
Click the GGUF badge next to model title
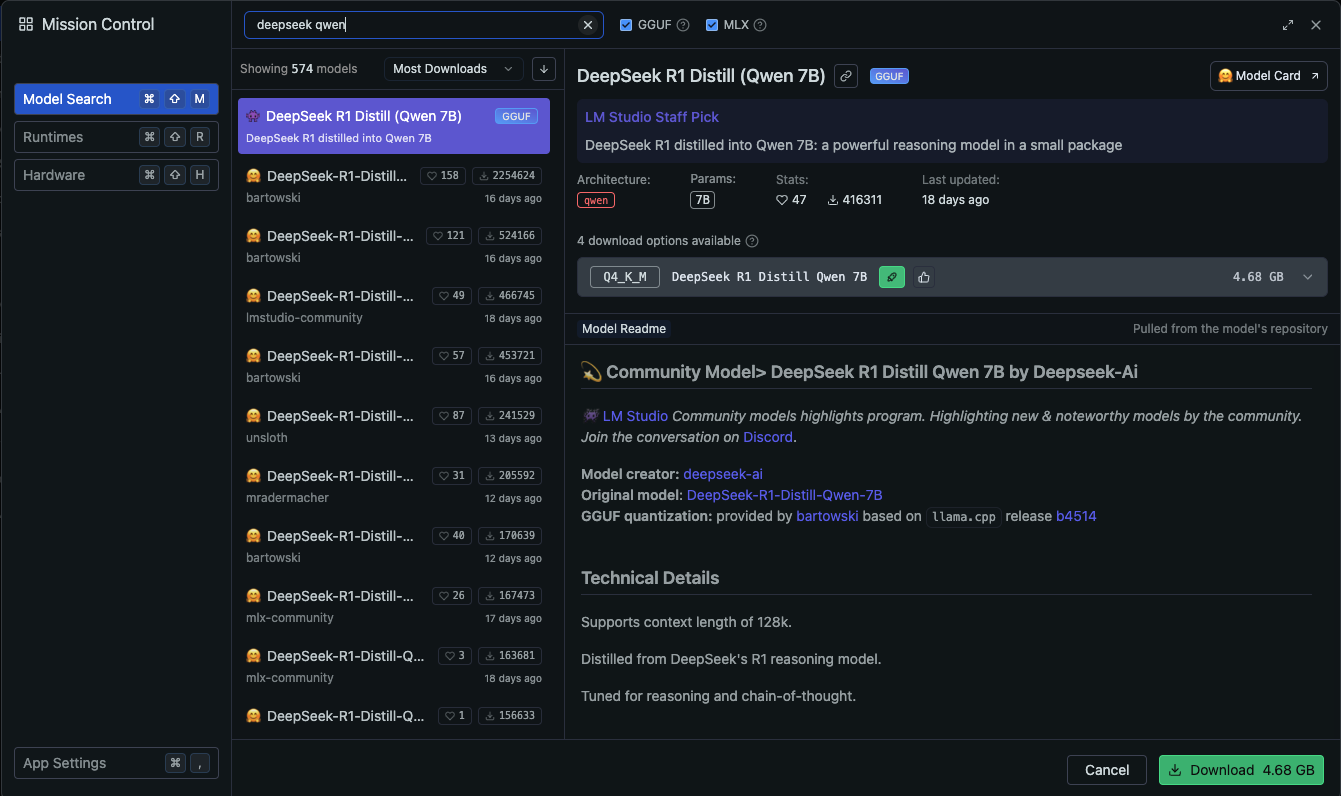point(889,76)
